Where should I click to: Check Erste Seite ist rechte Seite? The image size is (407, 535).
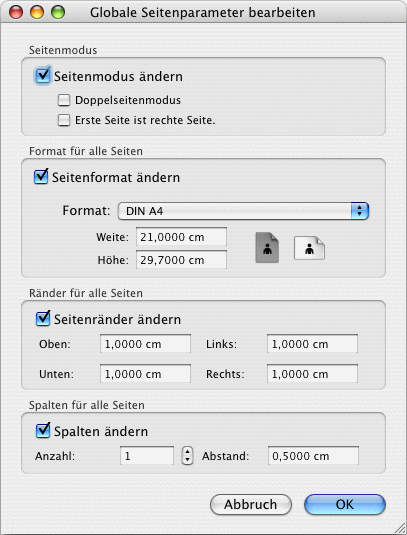pyautogui.click(x=64, y=120)
